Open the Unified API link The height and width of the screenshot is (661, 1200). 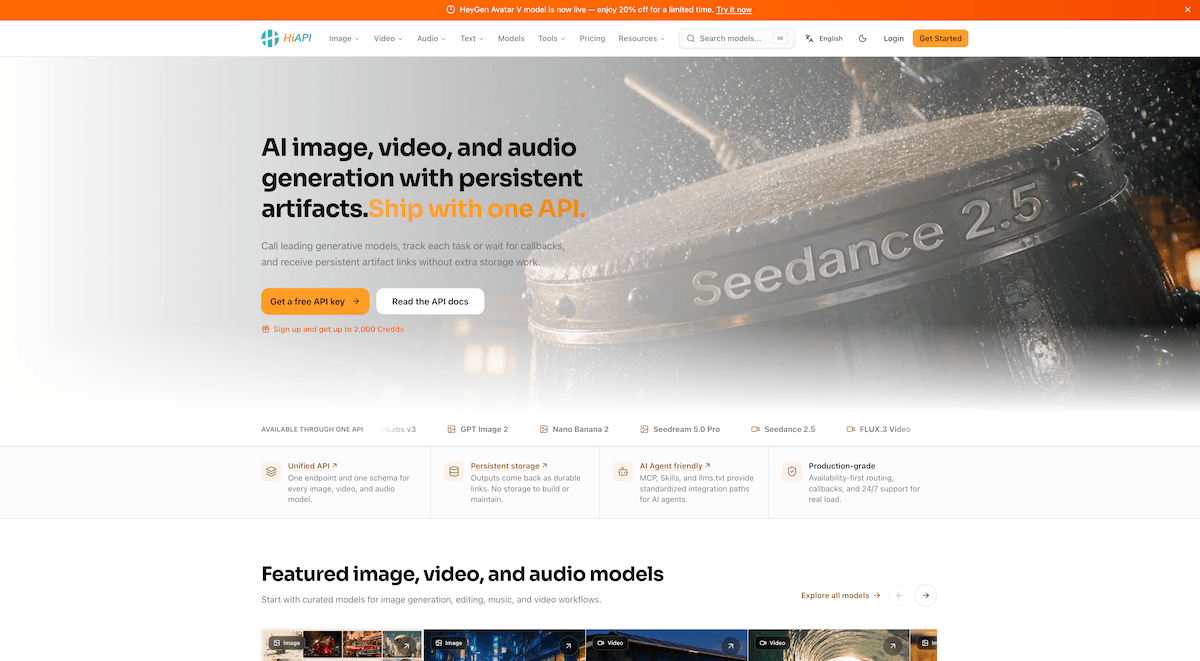click(x=312, y=466)
